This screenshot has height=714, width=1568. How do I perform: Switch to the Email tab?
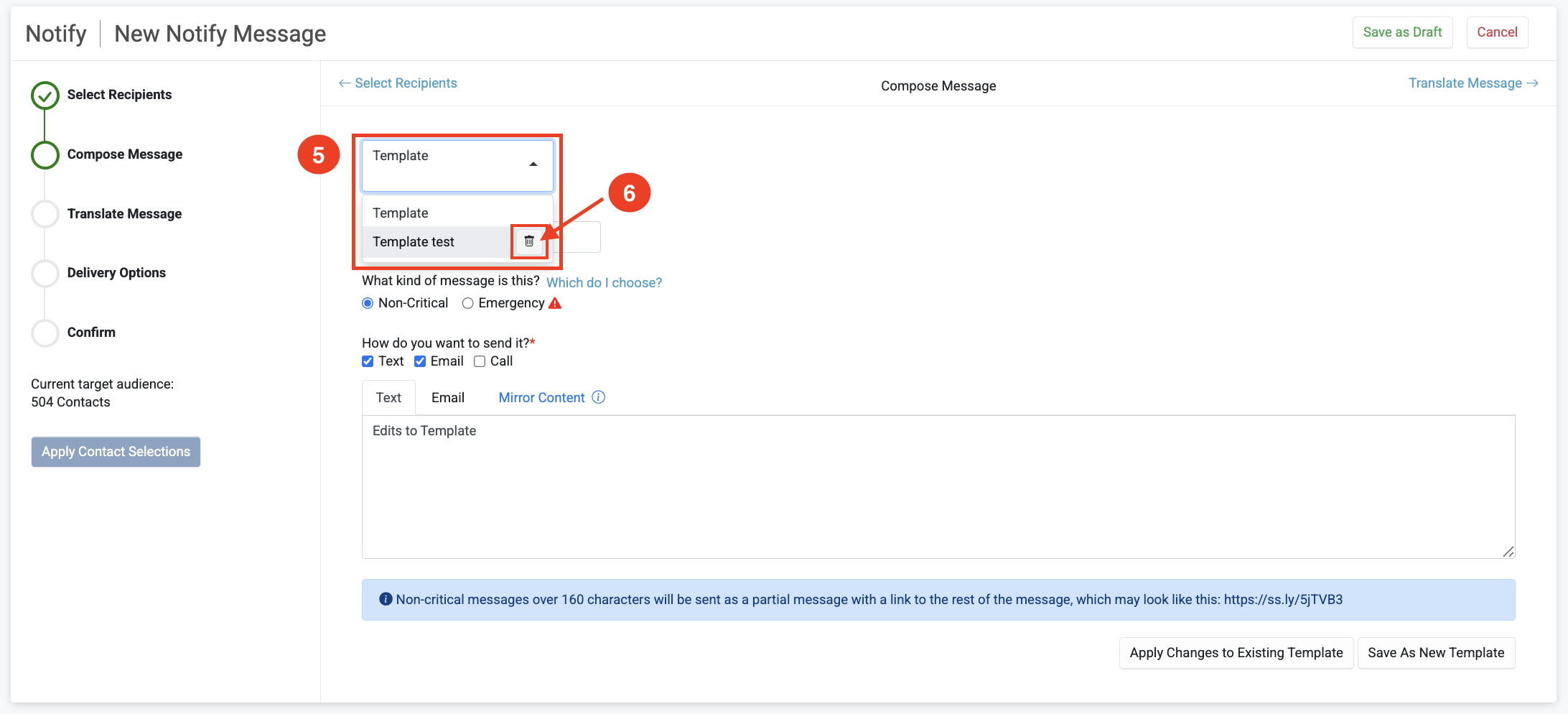(448, 397)
